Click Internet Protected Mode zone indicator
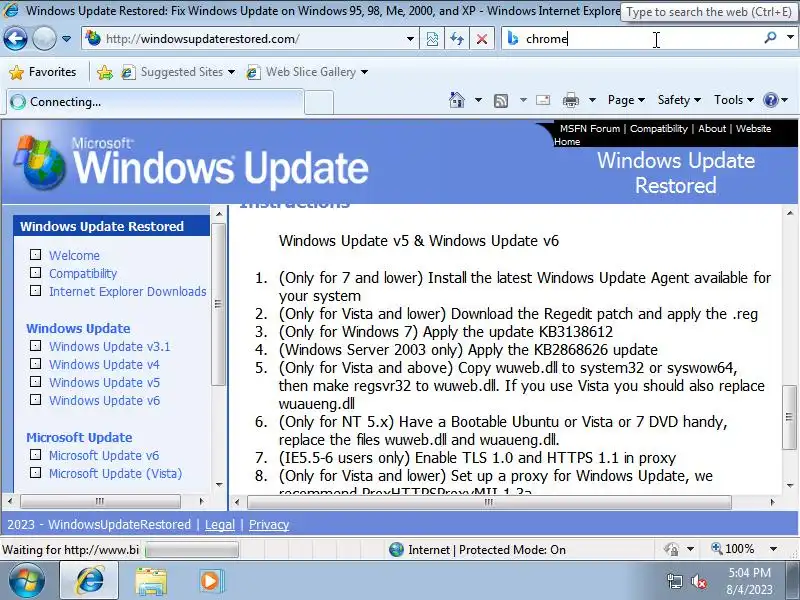 coord(478,549)
